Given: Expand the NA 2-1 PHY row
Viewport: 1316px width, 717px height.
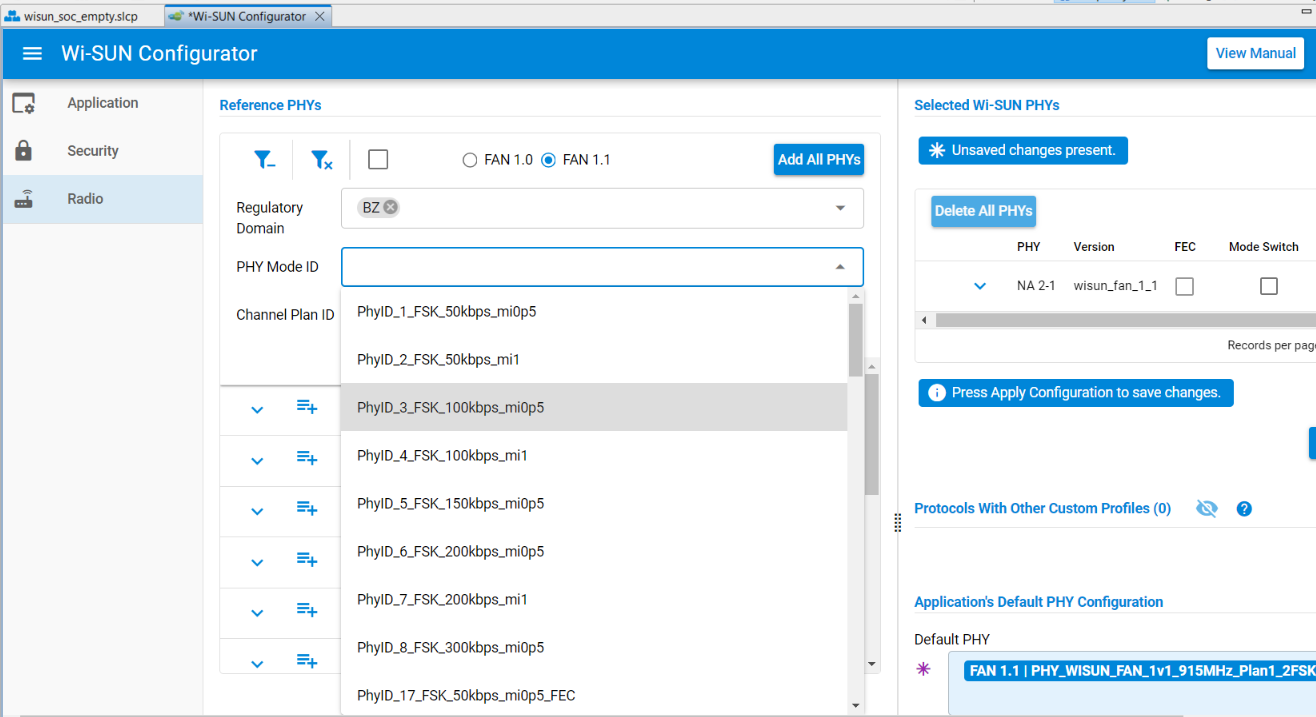Looking at the screenshot, I should pyautogui.click(x=980, y=286).
